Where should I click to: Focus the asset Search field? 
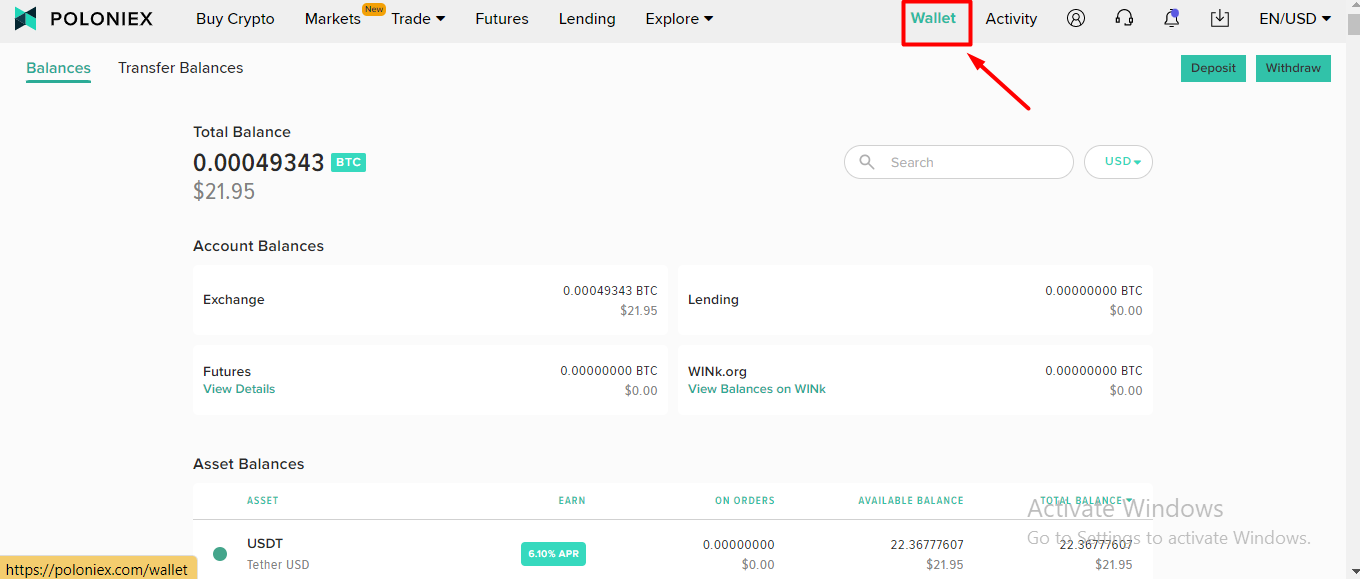coord(959,162)
